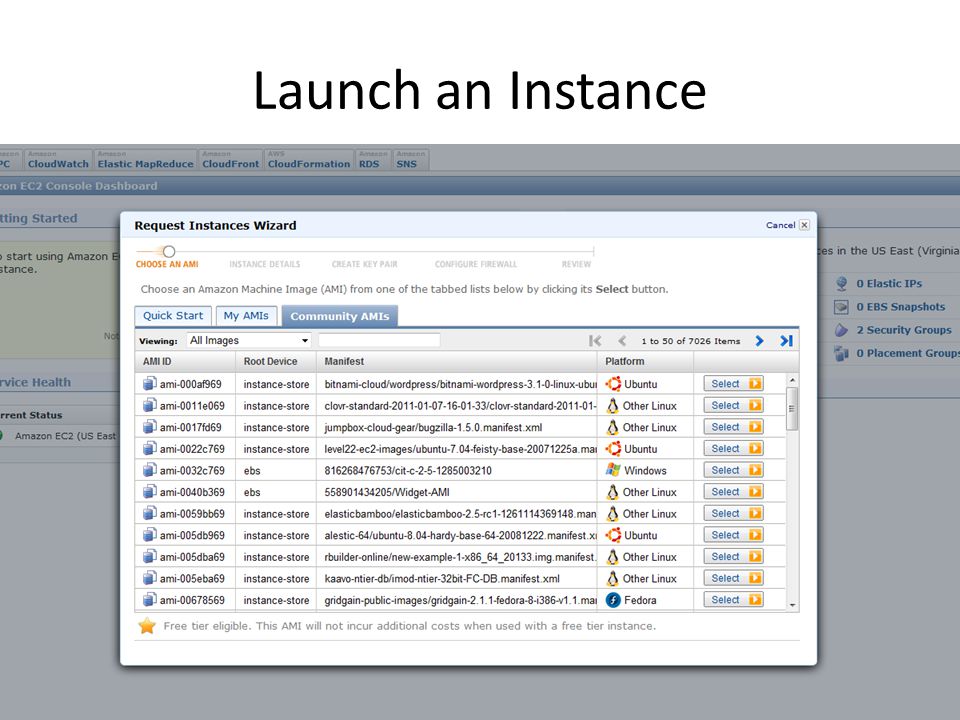Click the Elastic IPs icon in the dashboard

coord(842,283)
